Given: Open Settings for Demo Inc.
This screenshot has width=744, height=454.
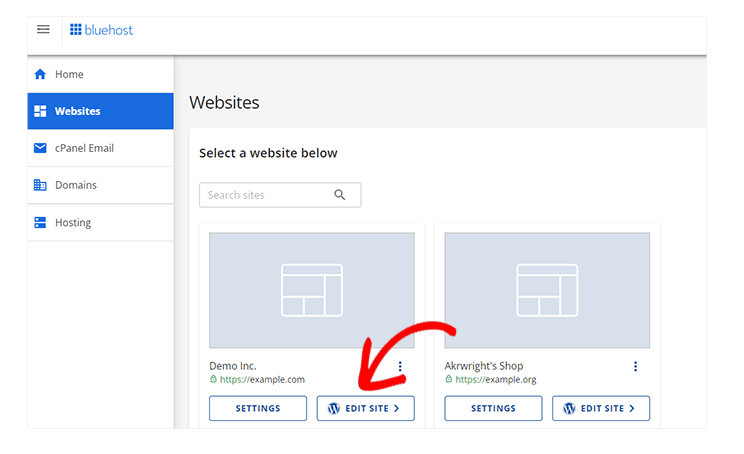Looking at the screenshot, I should (258, 408).
